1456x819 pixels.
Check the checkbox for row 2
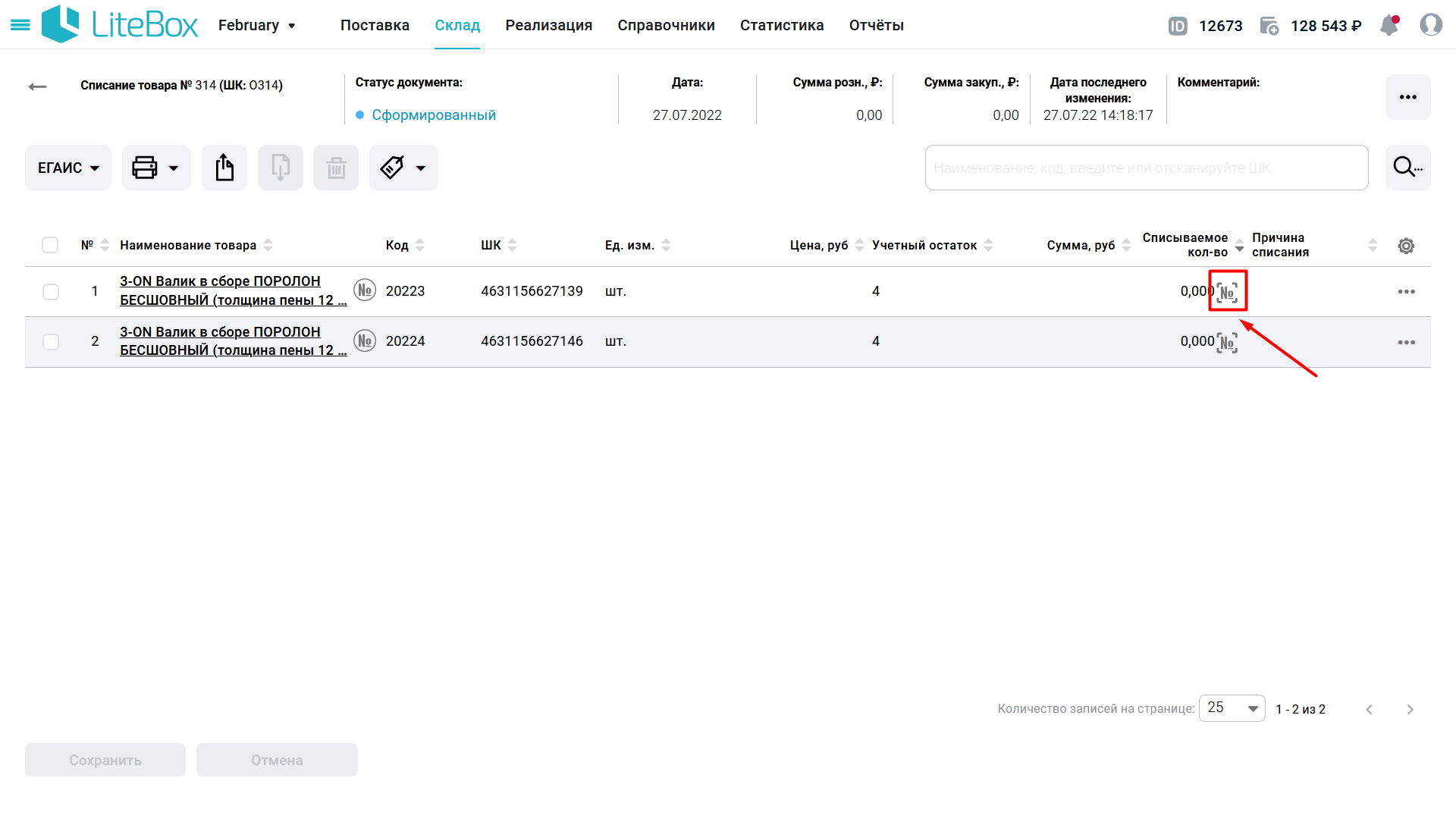pos(51,342)
